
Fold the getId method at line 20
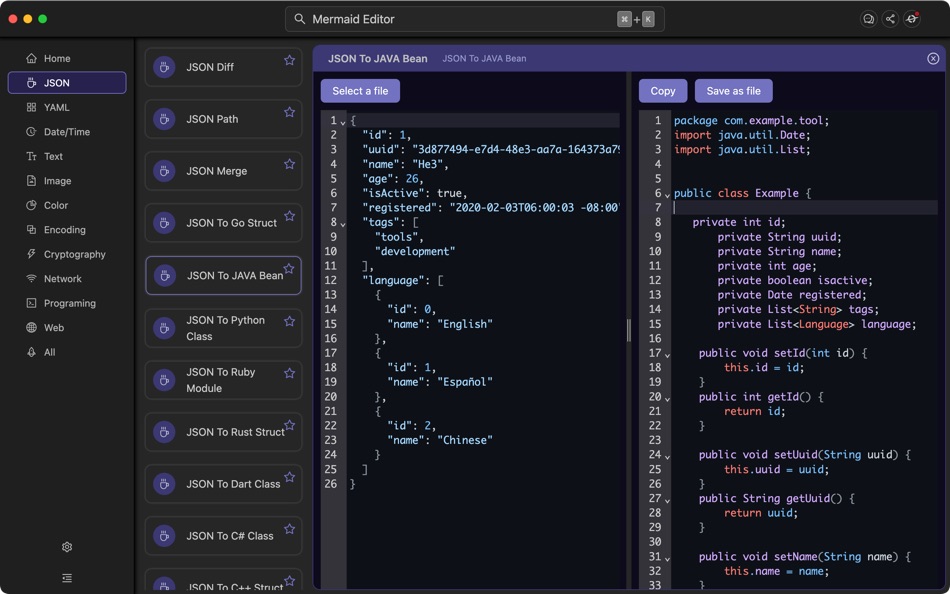click(x=667, y=398)
